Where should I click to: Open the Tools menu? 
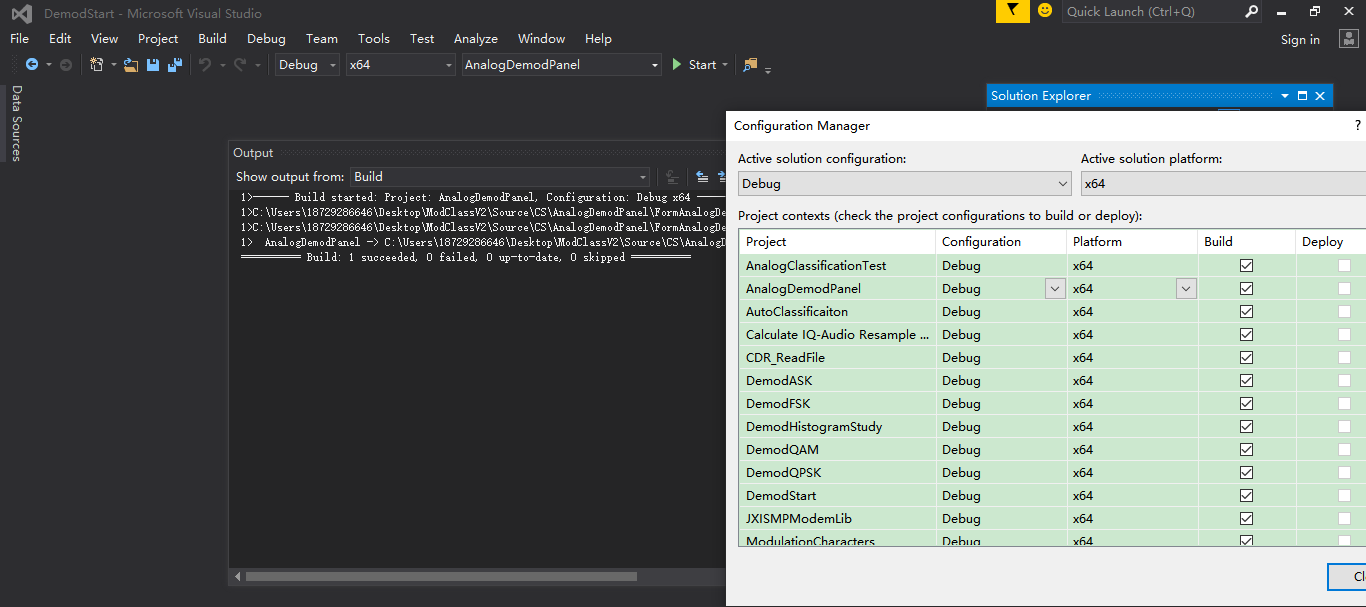[374, 39]
